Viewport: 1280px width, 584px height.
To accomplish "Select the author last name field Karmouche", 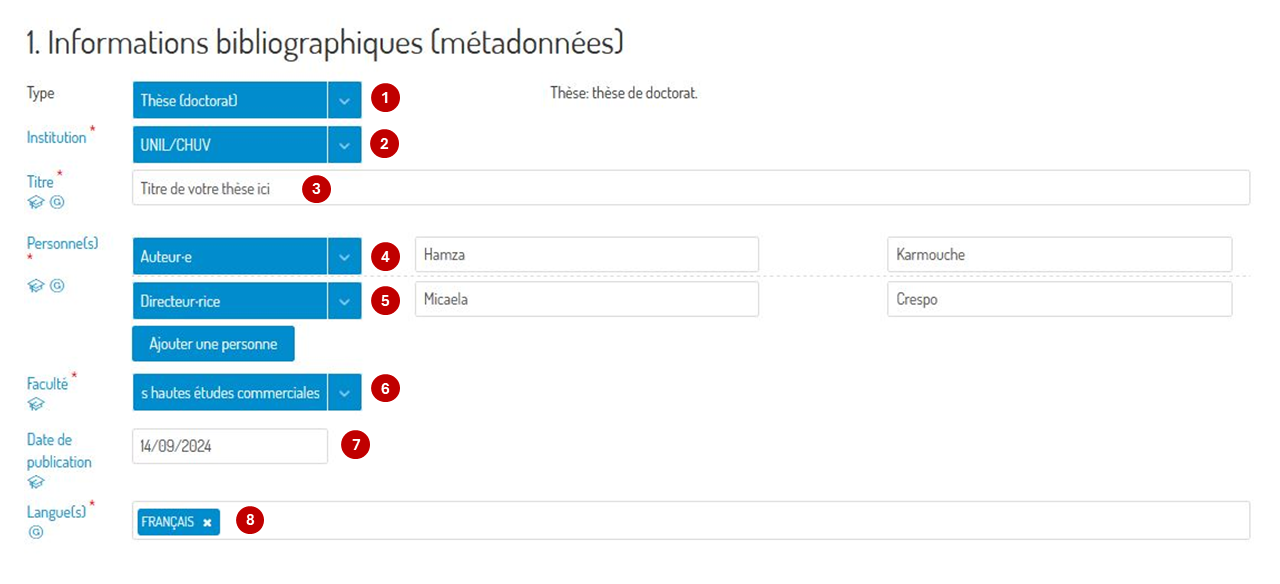I will pos(1059,255).
